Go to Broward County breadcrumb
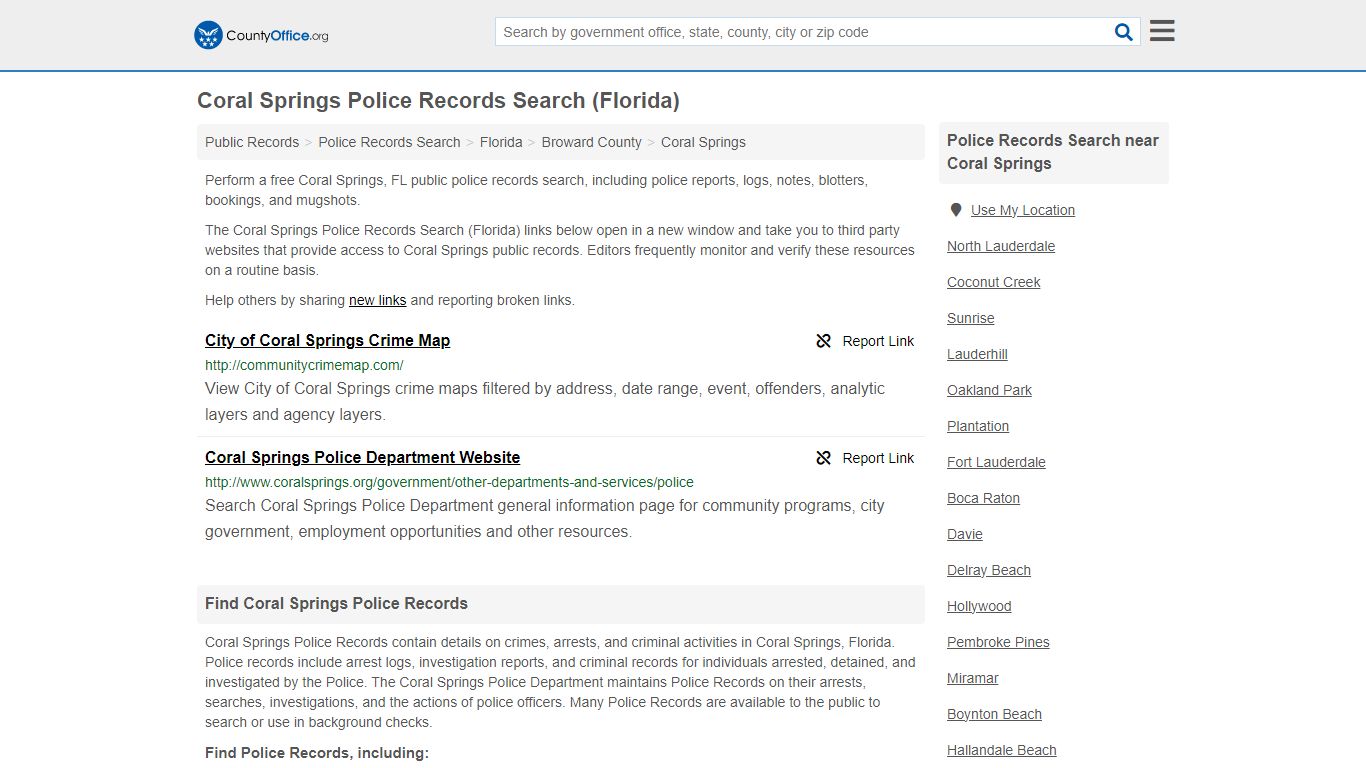The height and width of the screenshot is (768, 1366). 592,142
